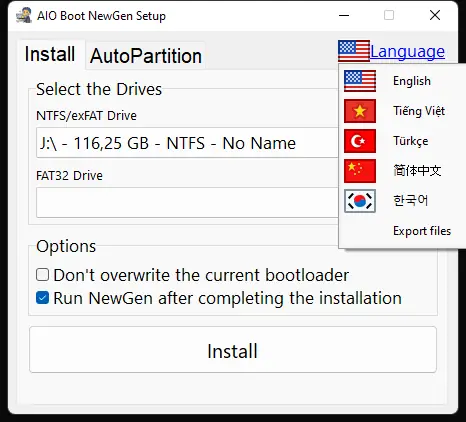
Task: Minimize the AIO Boot NewGen Setup window
Action: [x=344, y=15]
